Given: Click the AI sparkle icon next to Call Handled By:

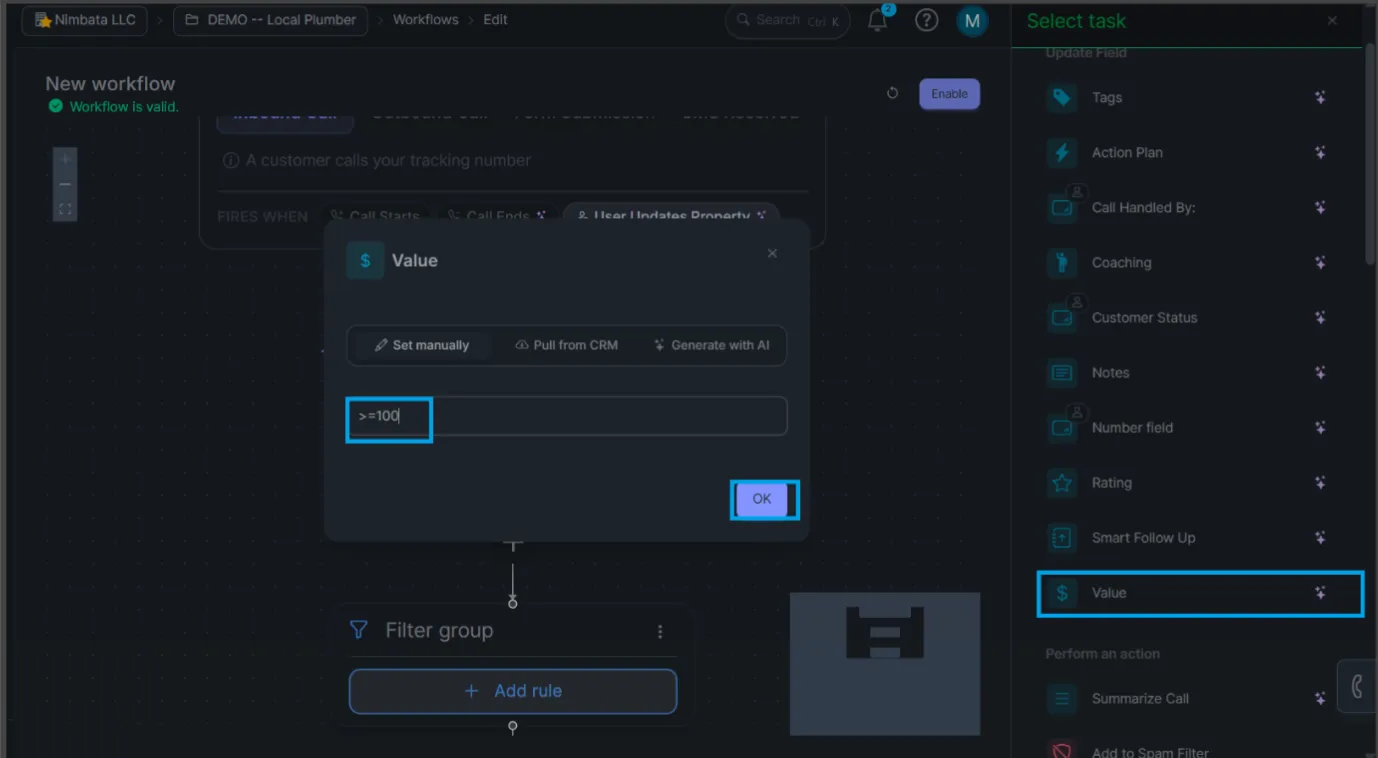Looking at the screenshot, I should click(1320, 207).
